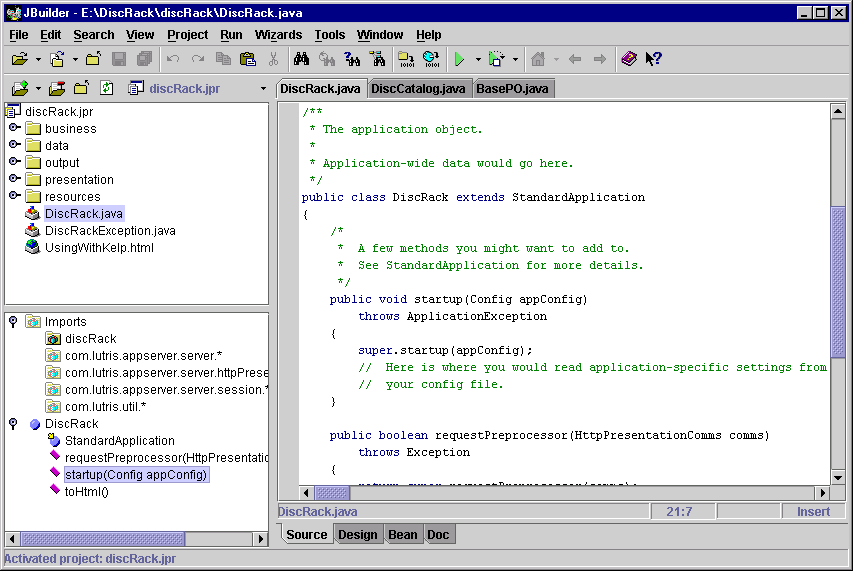Viewport: 853px width, 571px height.
Task: Click the Make project icon
Action: (x=405, y=60)
